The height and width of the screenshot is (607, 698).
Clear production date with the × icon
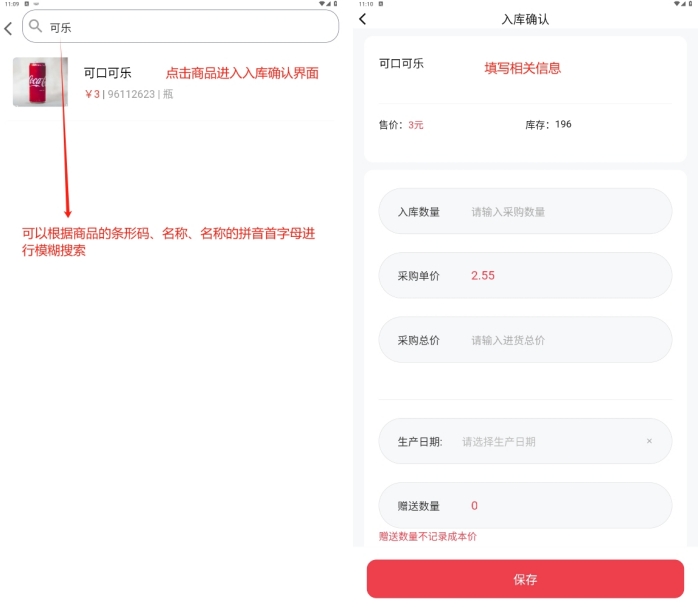pyautogui.click(x=649, y=441)
